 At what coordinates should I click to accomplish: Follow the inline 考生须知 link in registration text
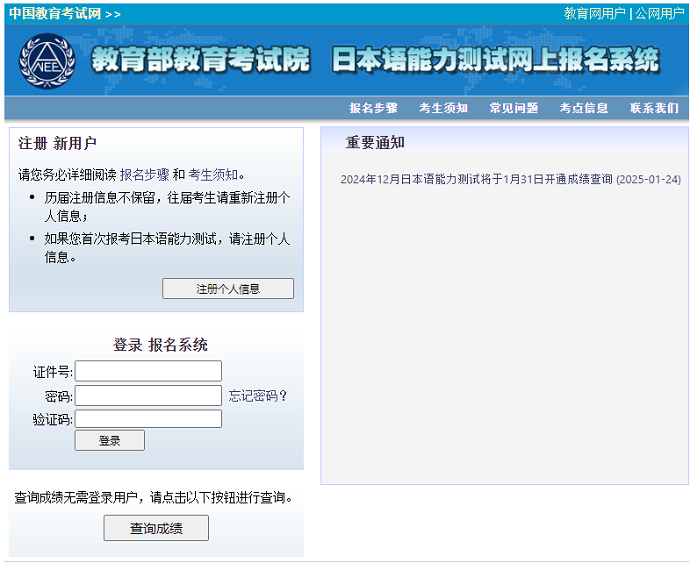213,175
